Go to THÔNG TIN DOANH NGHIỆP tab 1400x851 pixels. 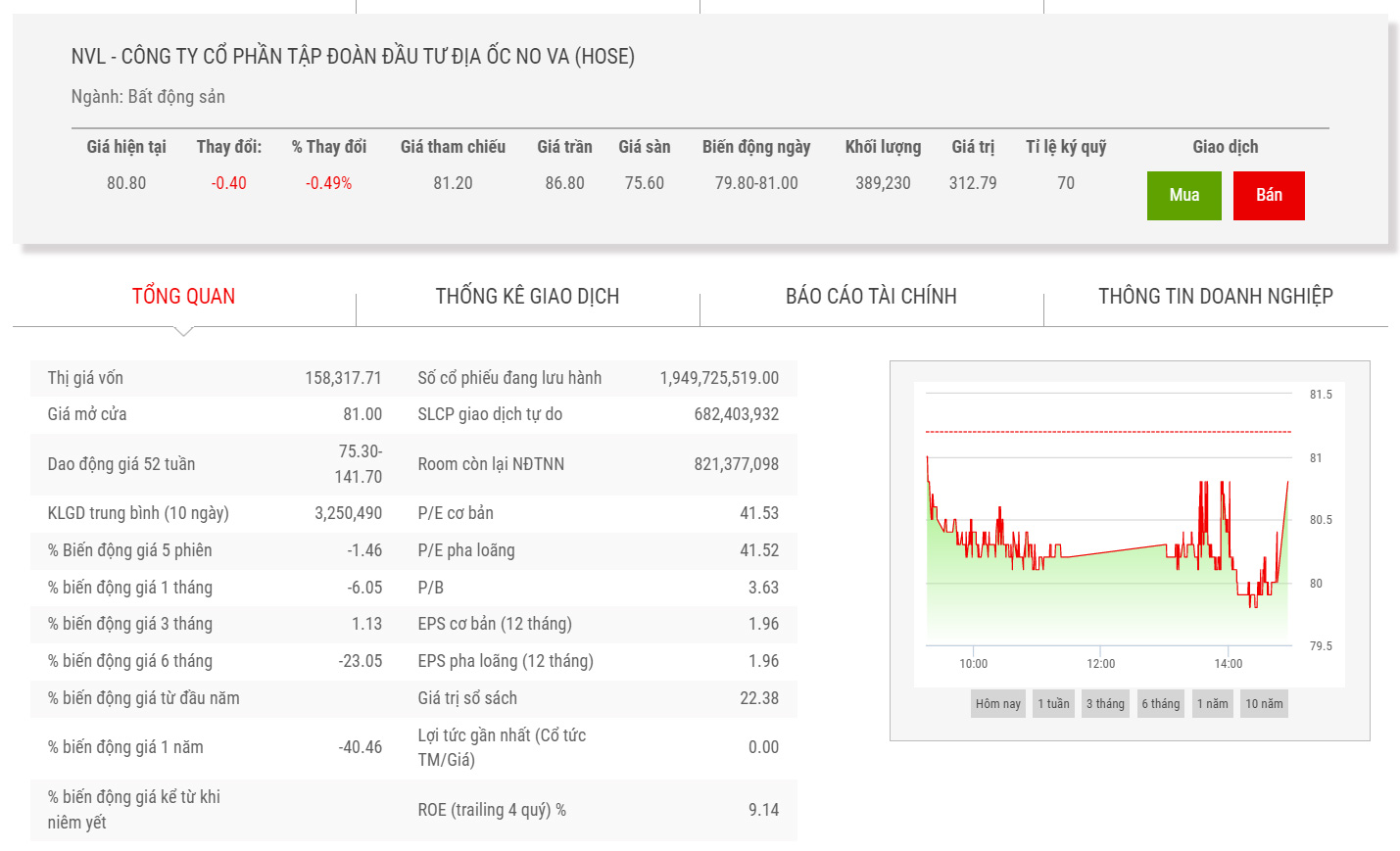tap(1215, 296)
